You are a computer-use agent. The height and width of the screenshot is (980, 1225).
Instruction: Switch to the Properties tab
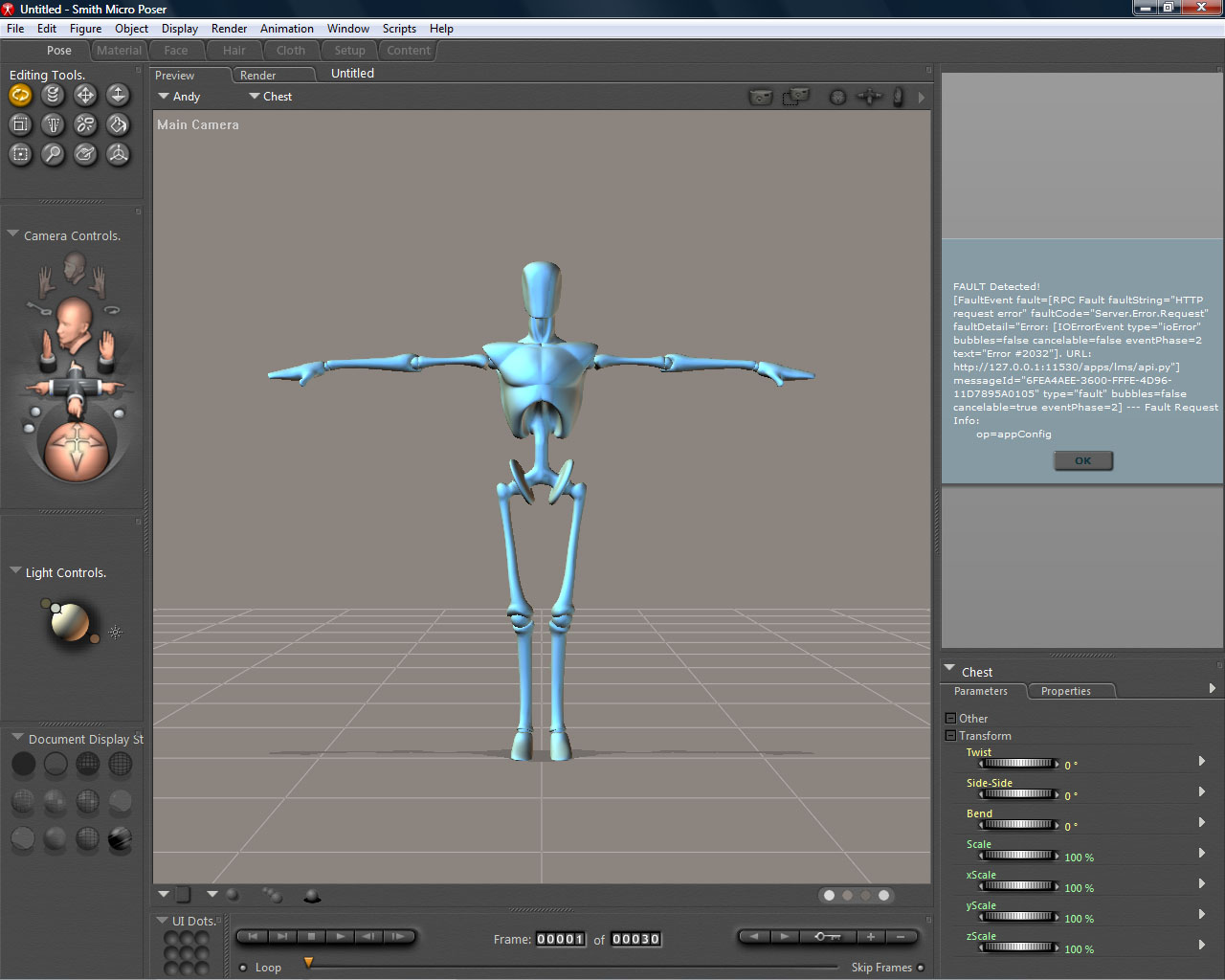coord(1065,691)
